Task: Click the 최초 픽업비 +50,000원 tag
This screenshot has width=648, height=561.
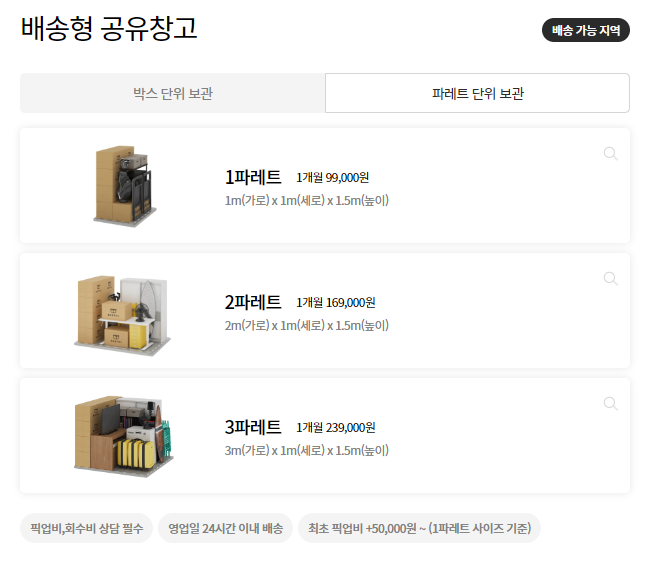Action: point(419,528)
